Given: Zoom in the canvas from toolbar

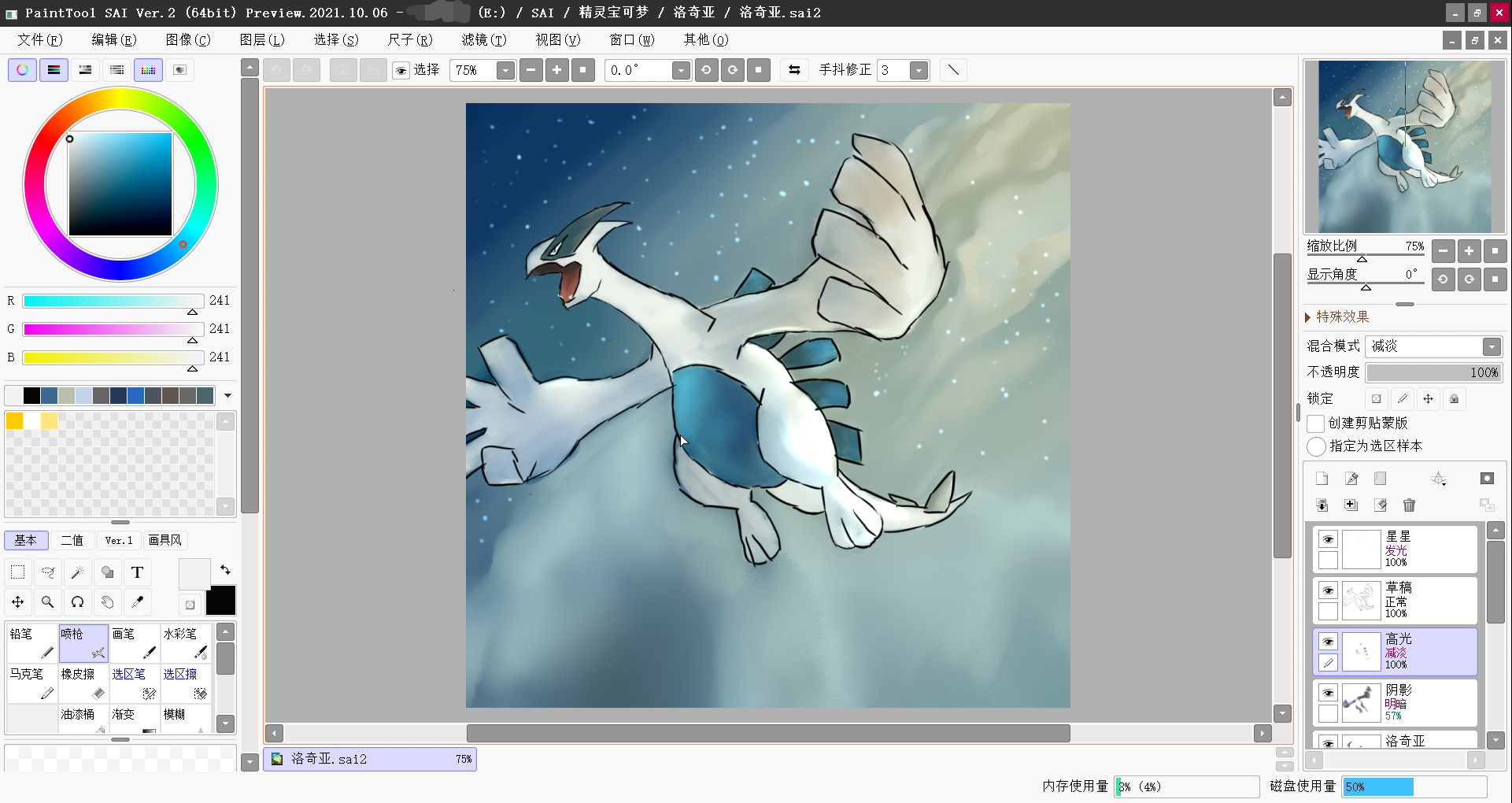Looking at the screenshot, I should [x=556, y=70].
